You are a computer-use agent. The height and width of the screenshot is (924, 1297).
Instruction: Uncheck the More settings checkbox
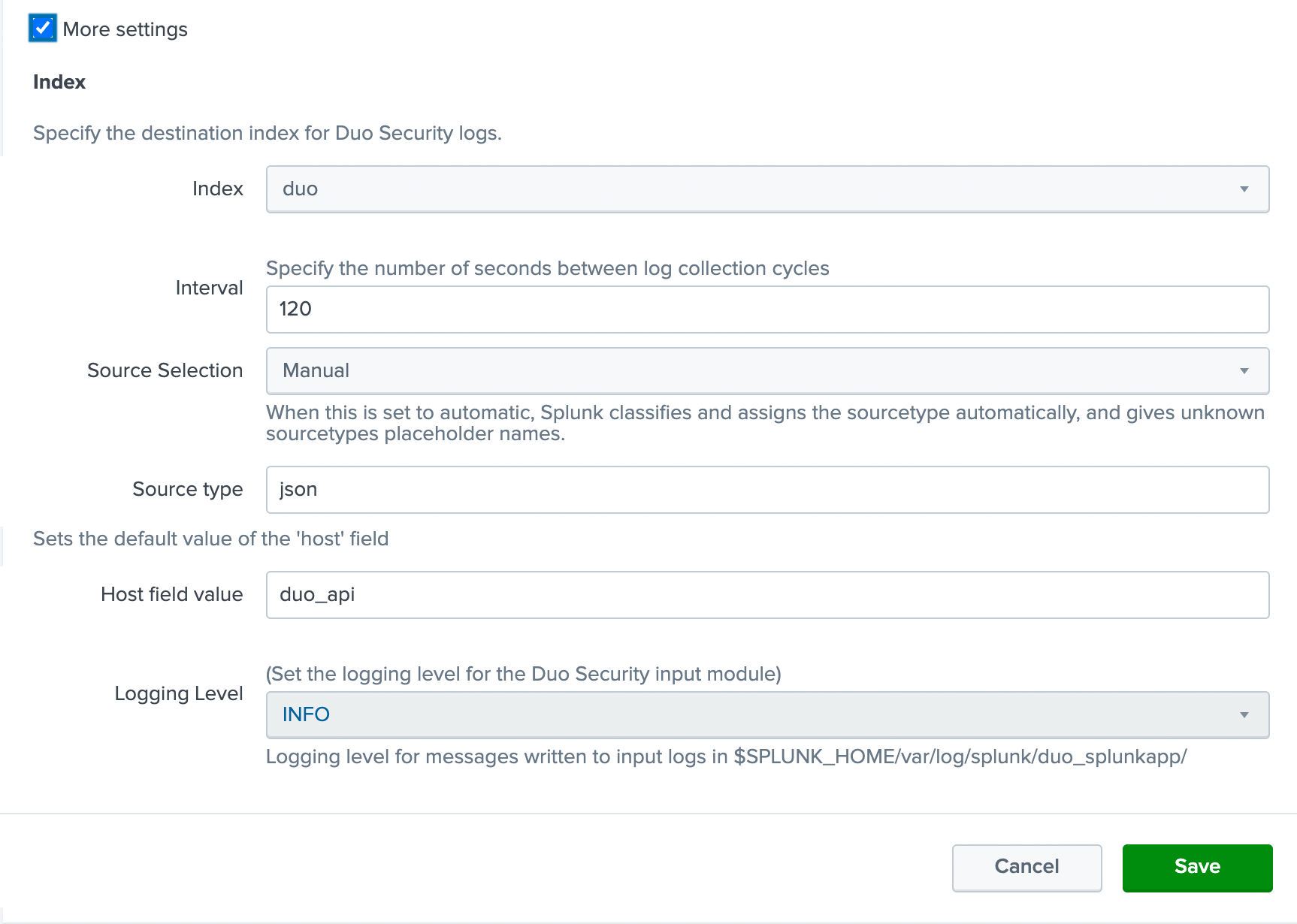click(43, 28)
